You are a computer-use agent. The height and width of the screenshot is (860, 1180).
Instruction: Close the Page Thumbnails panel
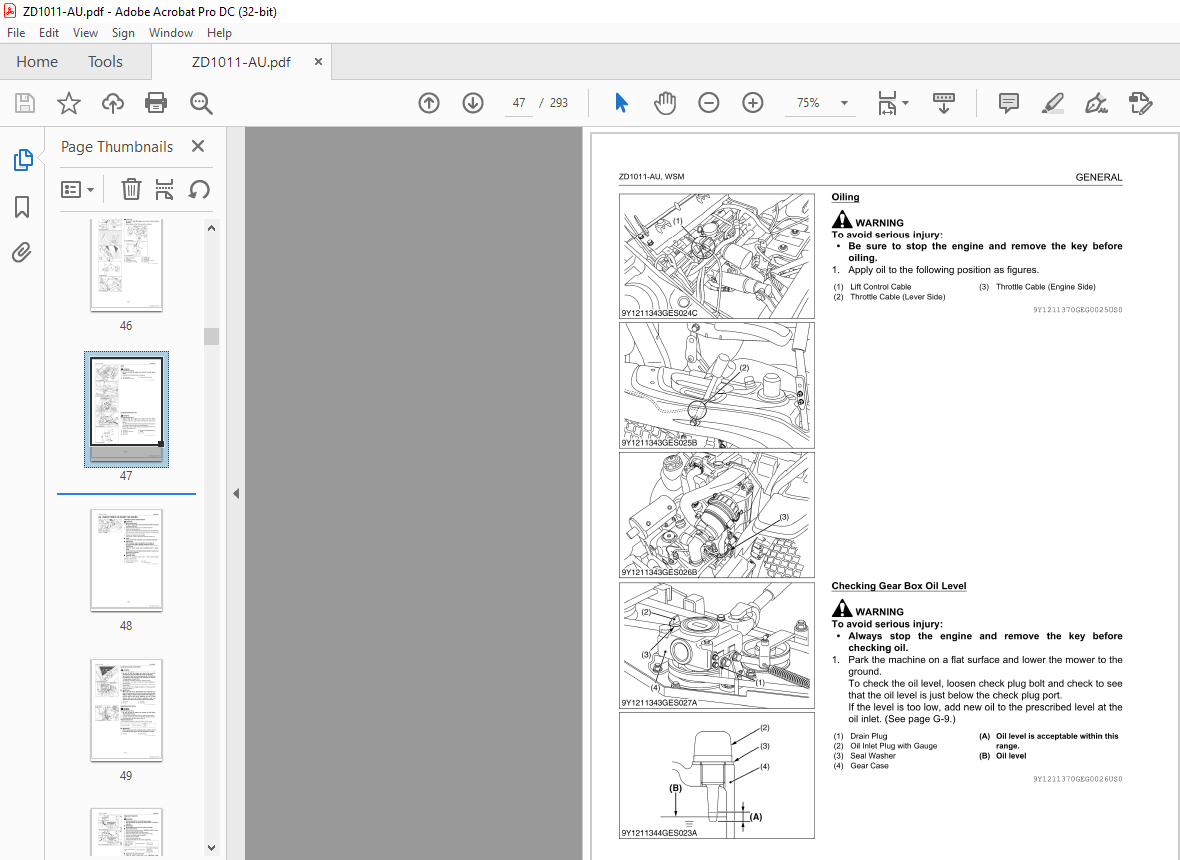click(198, 146)
